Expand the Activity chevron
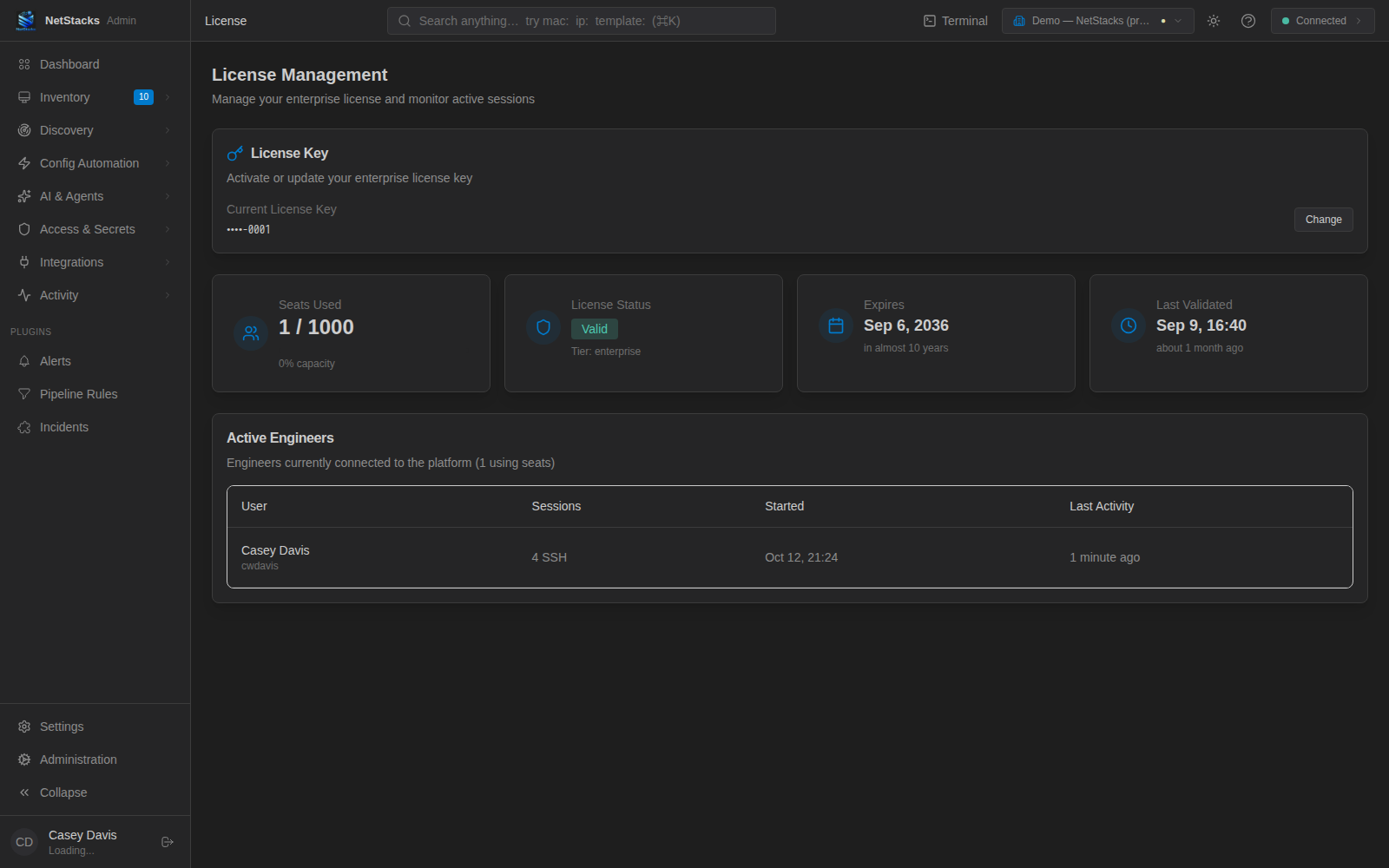The height and width of the screenshot is (868, 1389). pos(168,295)
